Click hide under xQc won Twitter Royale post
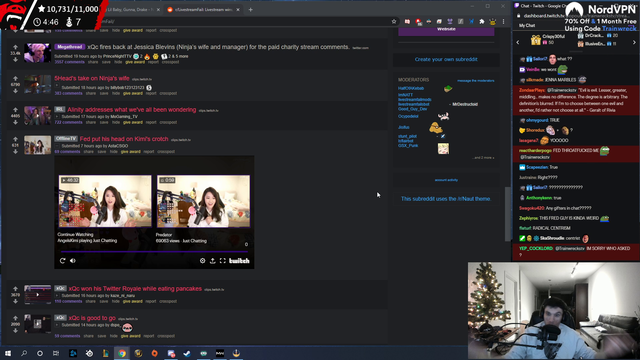 (x=116, y=302)
